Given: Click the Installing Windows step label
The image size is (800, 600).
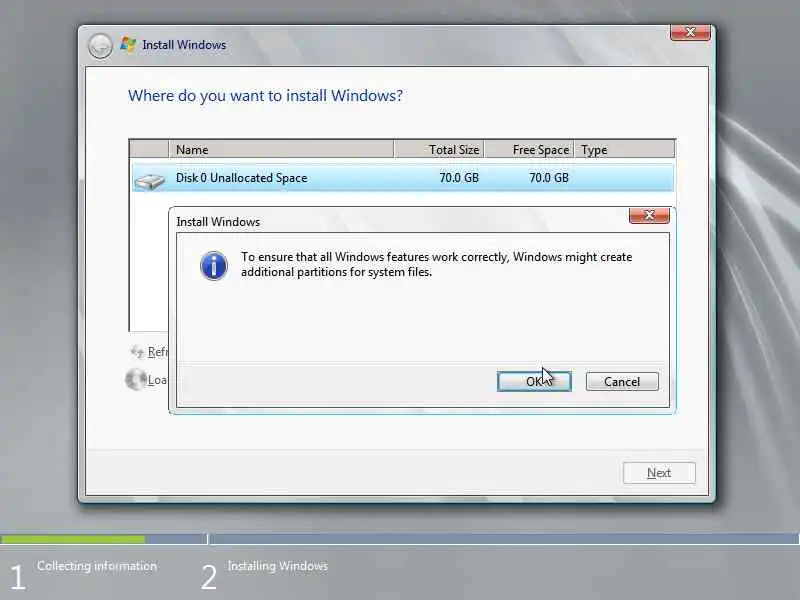Looking at the screenshot, I should pyautogui.click(x=278, y=566).
